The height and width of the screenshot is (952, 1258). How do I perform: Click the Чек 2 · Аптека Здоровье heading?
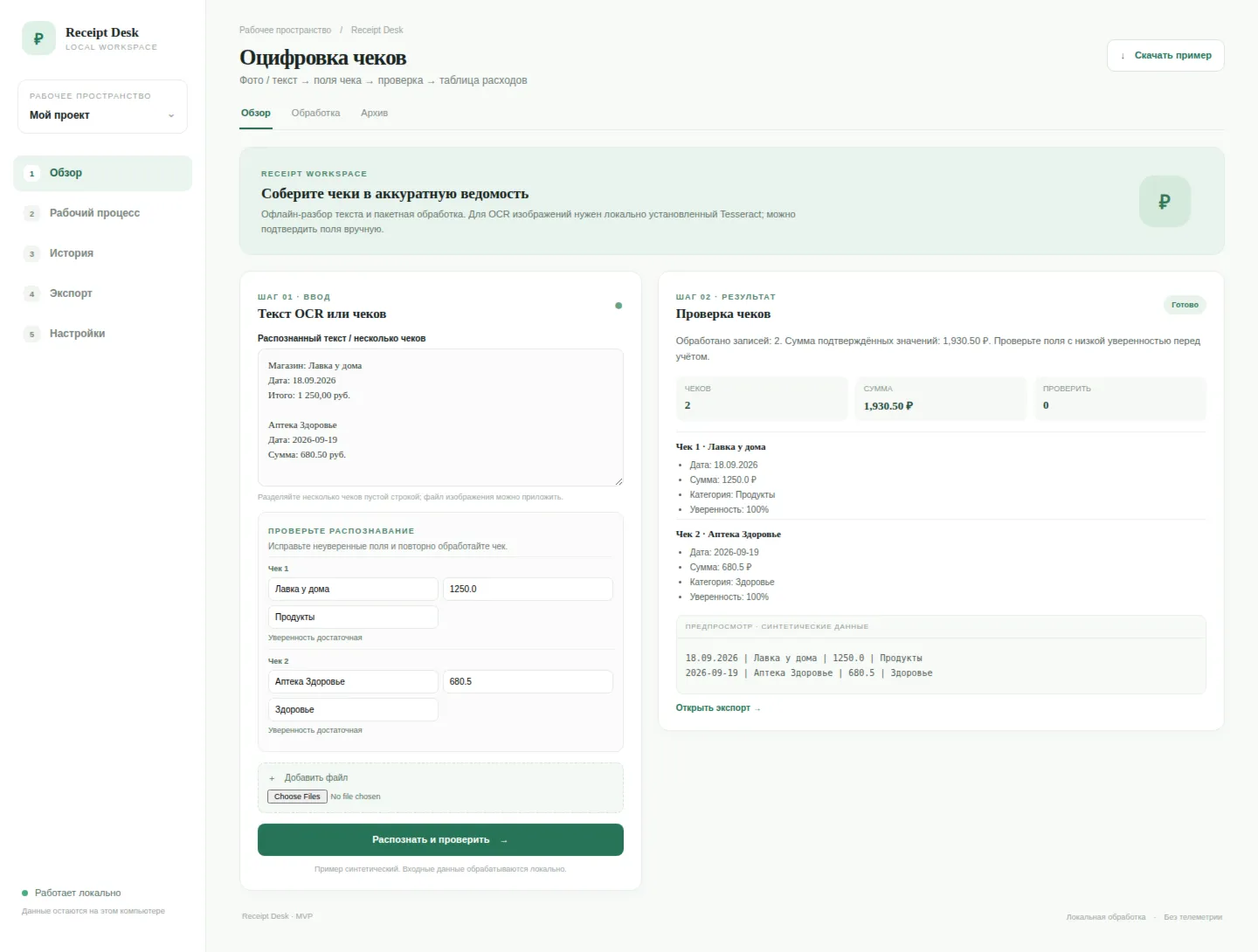tap(729, 535)
